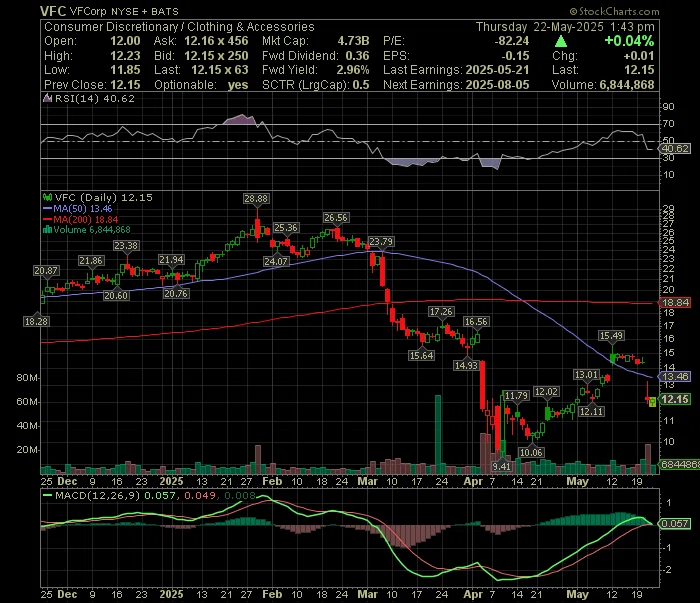Click the 80M volume scale label
The height and width of the screenshot is (603, 700).
28,378
